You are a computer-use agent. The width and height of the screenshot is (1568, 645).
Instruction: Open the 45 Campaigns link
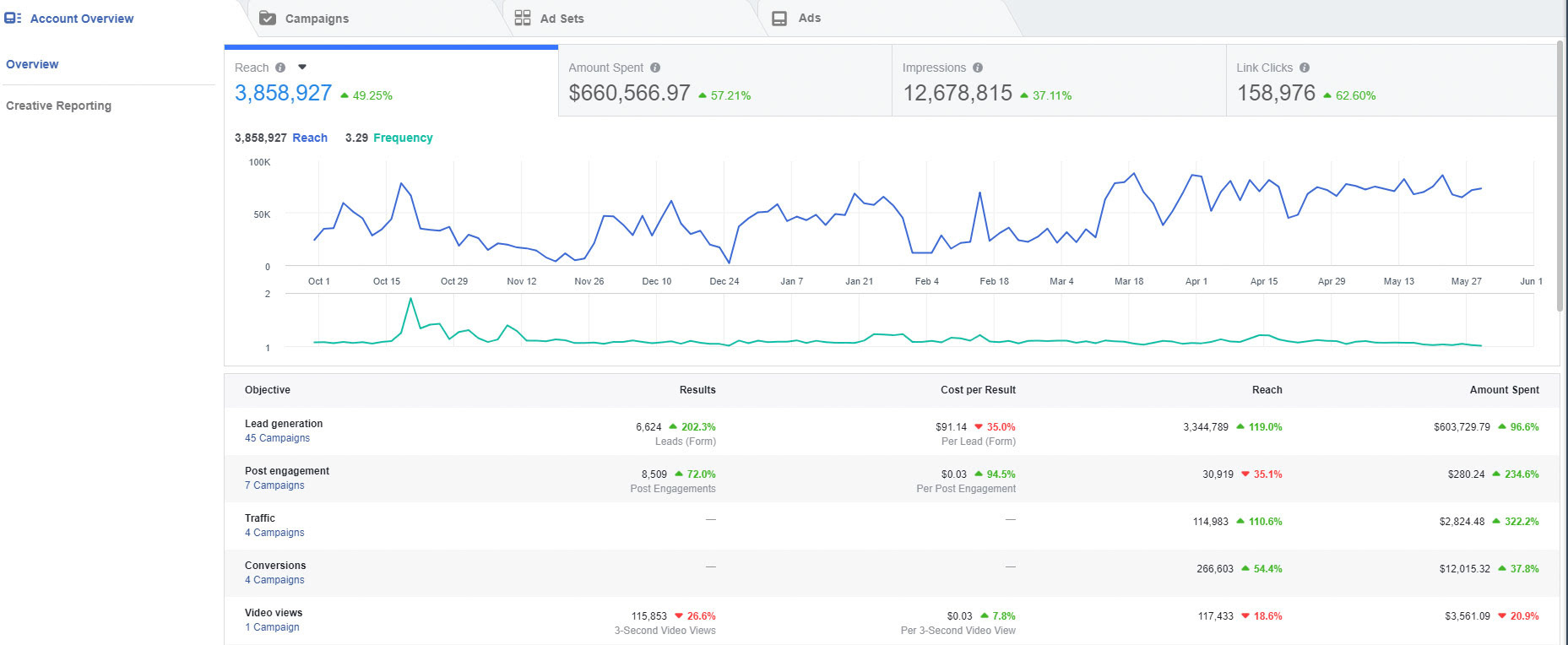click(277, 438)
